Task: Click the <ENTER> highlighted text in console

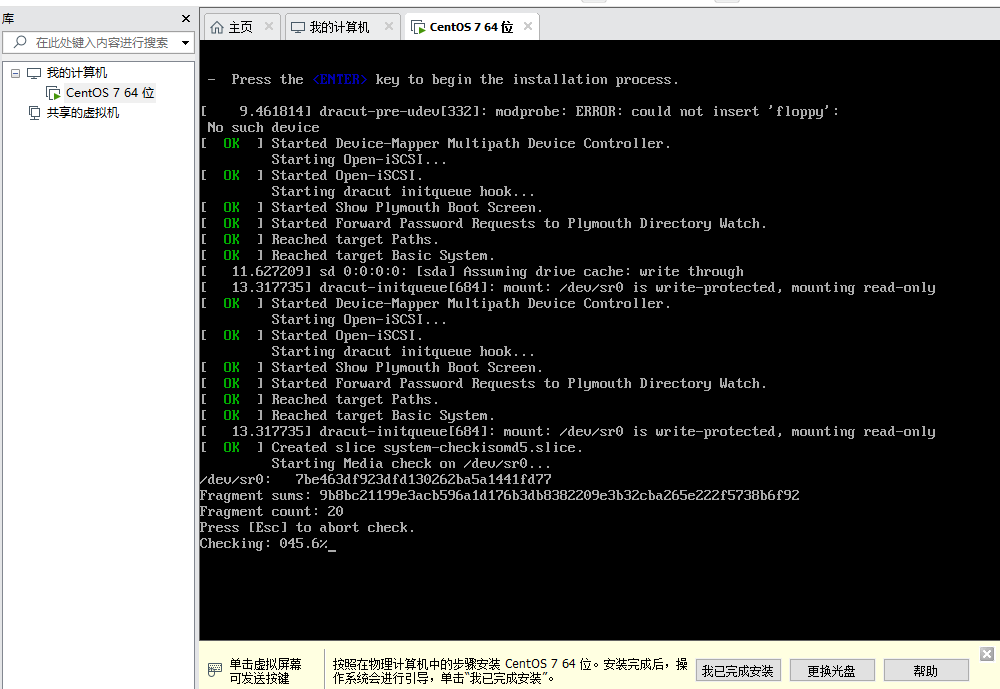Action: (x=340, y=80)
